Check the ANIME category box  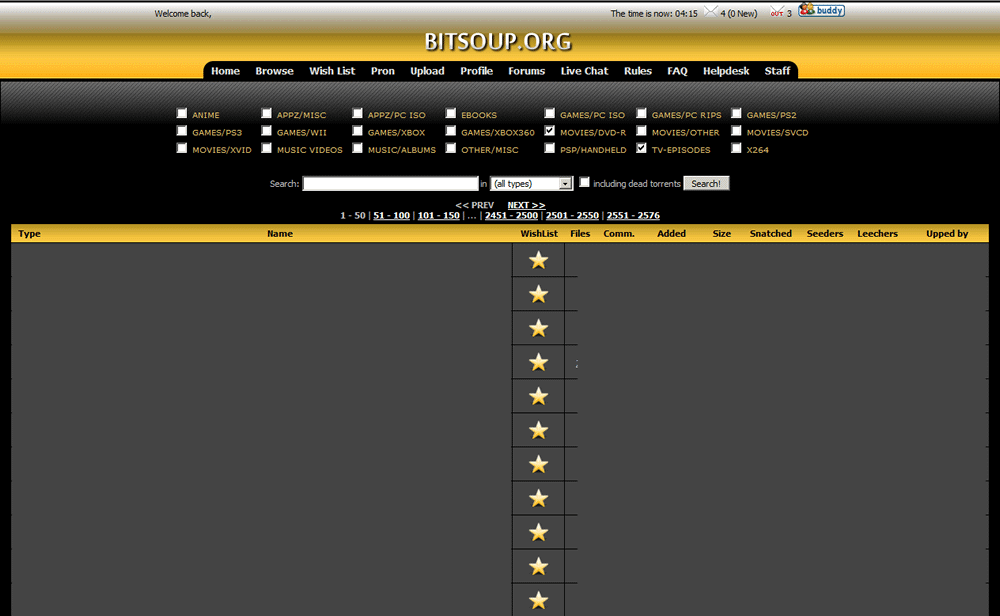pos(182,114)
